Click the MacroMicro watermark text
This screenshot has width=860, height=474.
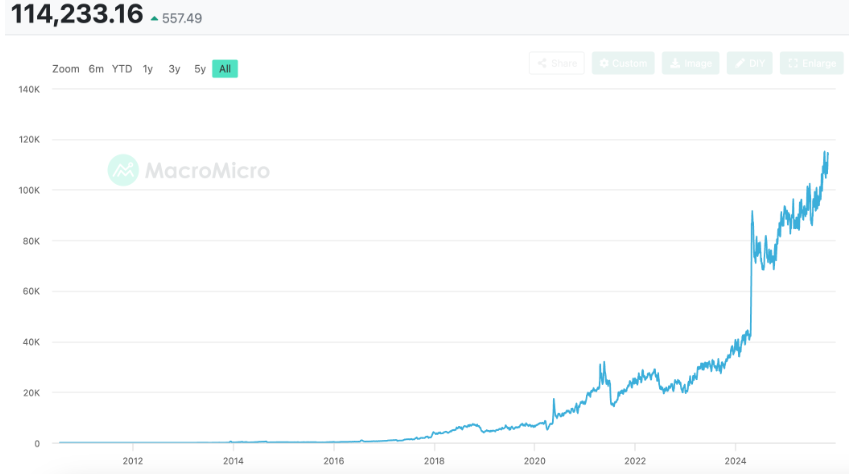(208, 171)
